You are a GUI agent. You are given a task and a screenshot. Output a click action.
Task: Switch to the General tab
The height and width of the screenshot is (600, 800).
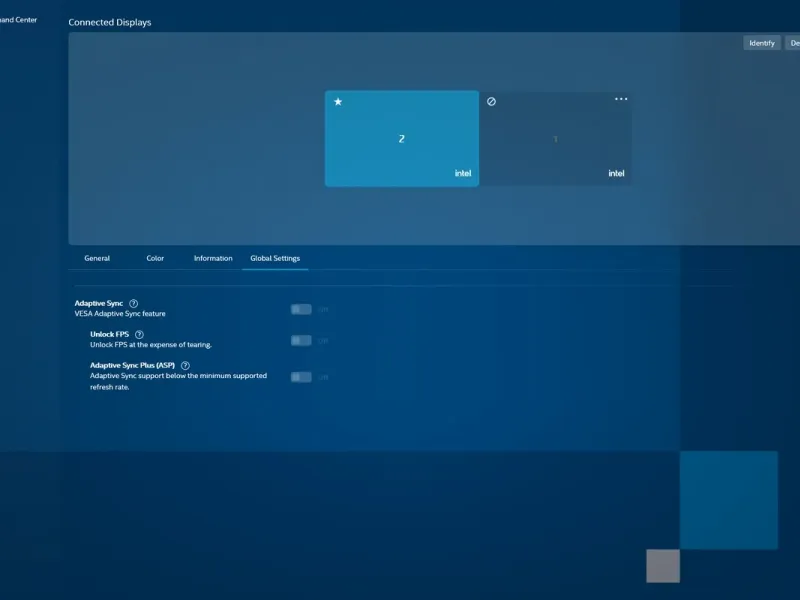(97, 258)
